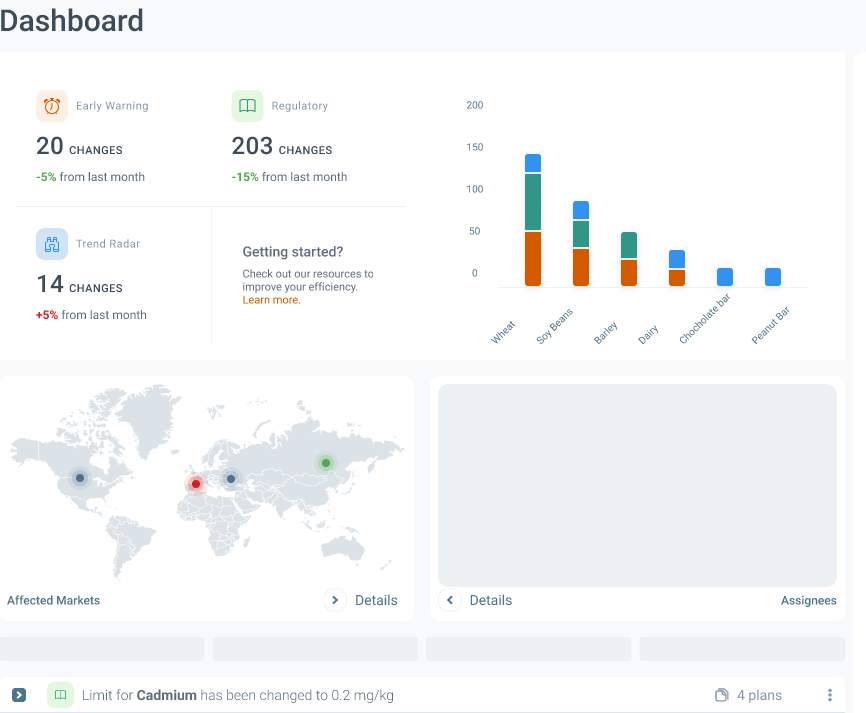Click the 'Assignees' label

pos(809,600)
